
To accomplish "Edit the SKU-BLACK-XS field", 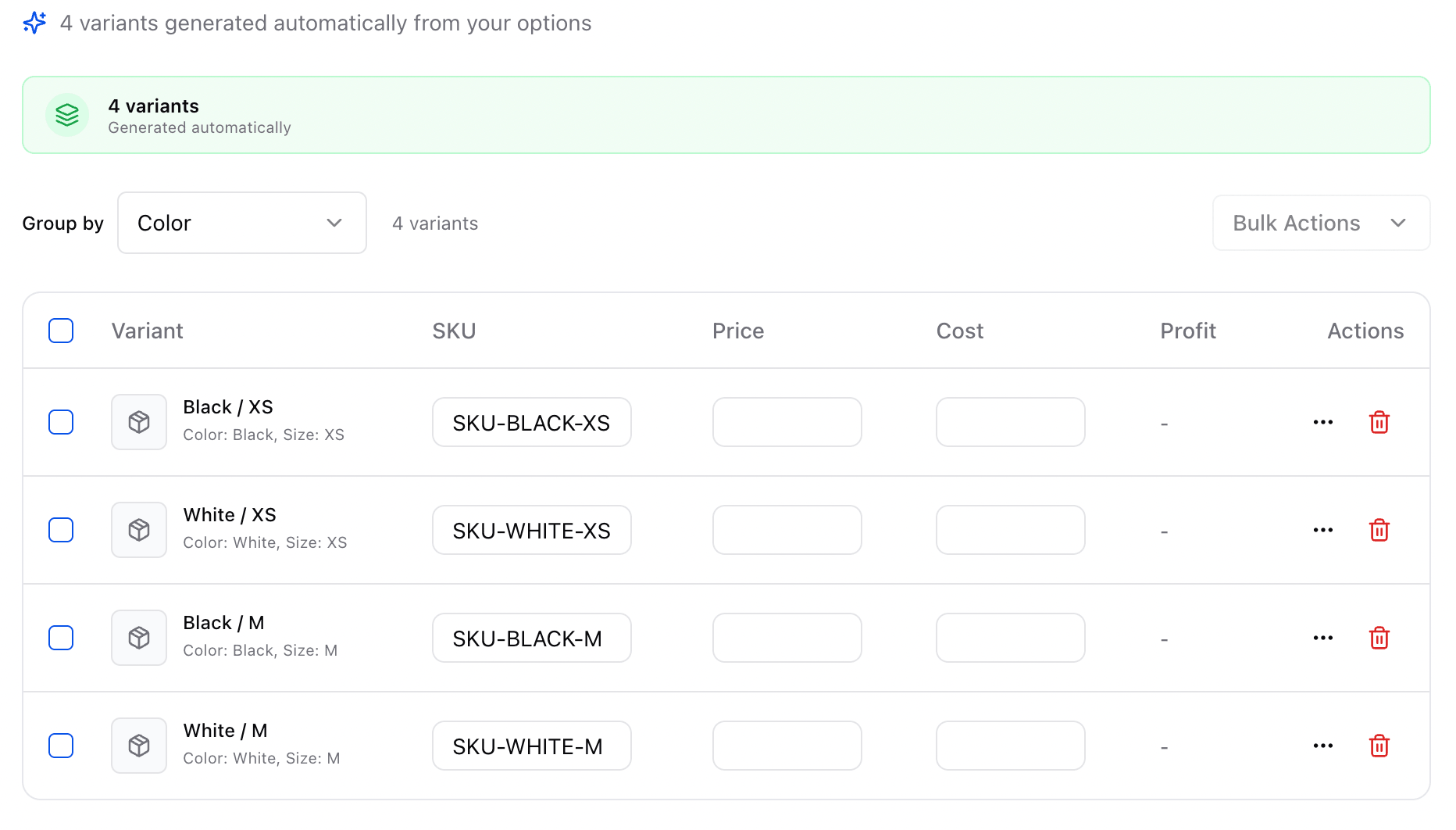I will (x=532, y=422).
